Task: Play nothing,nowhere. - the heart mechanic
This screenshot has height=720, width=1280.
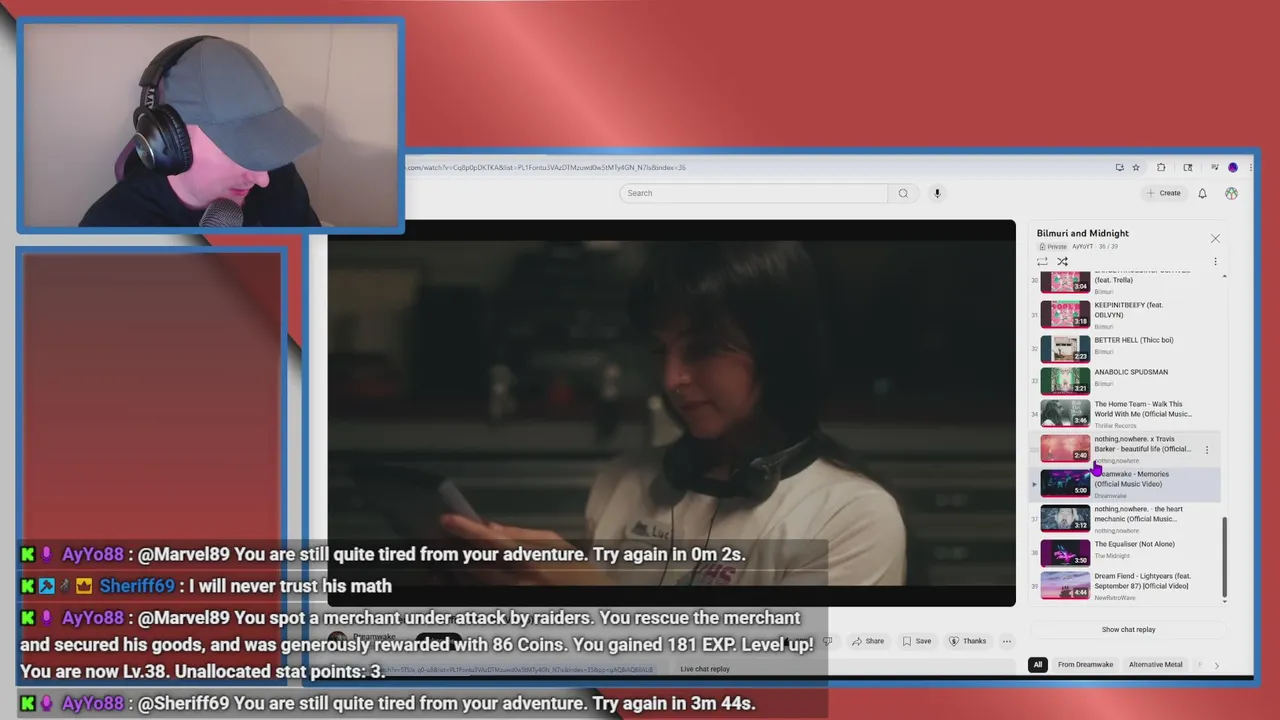Action: click(x=1126, y=519)
